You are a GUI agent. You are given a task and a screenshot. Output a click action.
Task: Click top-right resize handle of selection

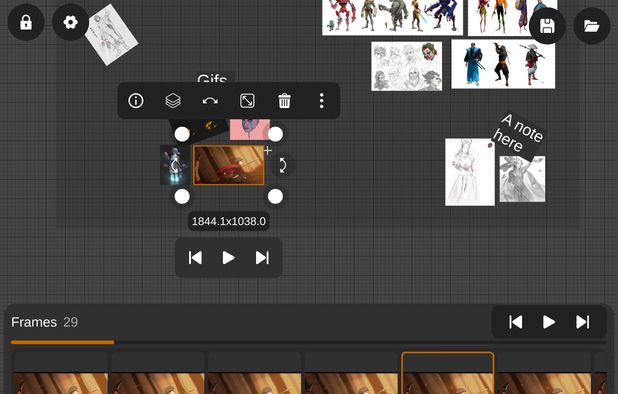coord(275,134)
